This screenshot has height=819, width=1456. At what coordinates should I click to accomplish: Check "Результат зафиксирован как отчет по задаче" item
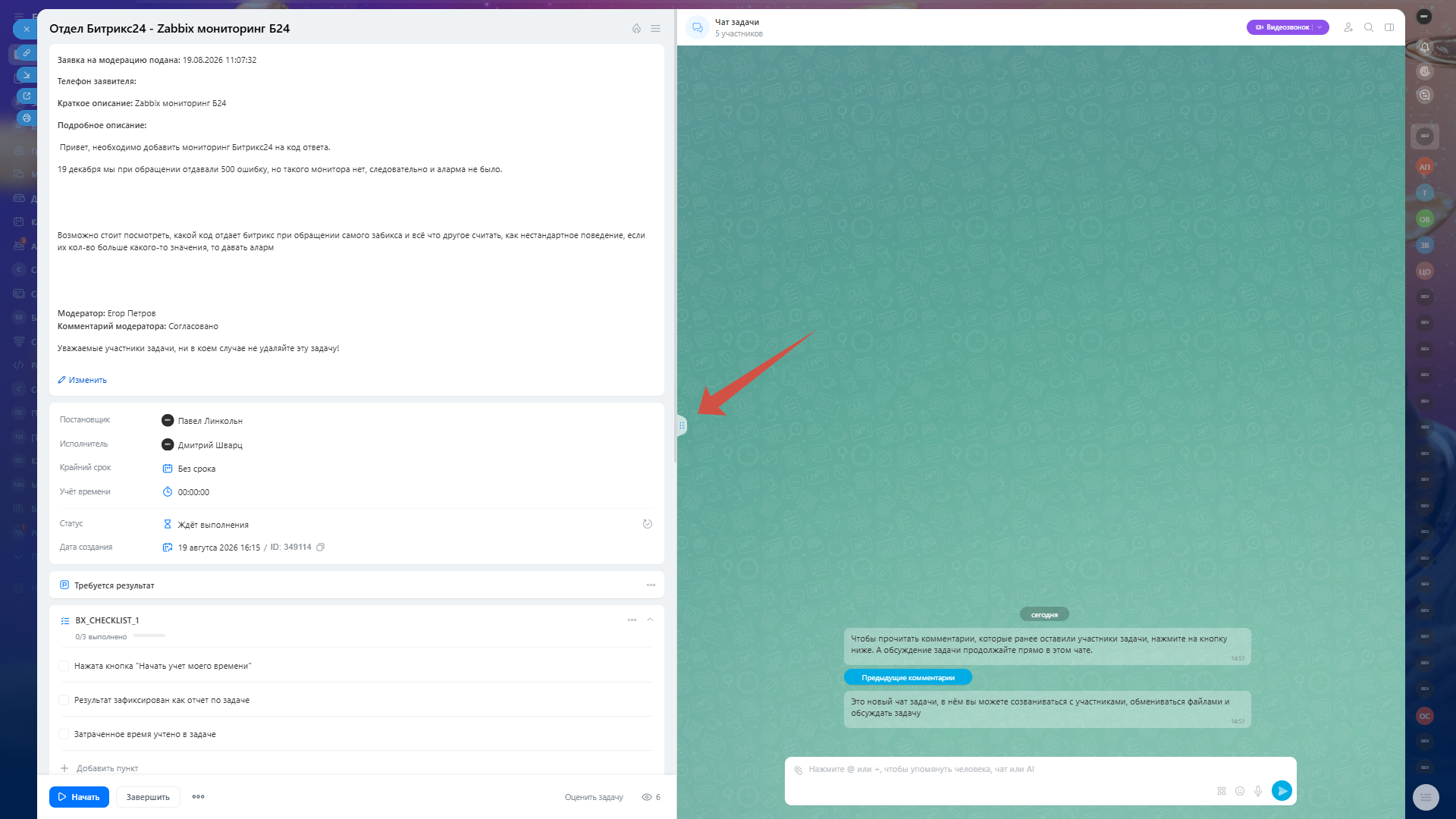pyautogui.click(x=64, y=700)
